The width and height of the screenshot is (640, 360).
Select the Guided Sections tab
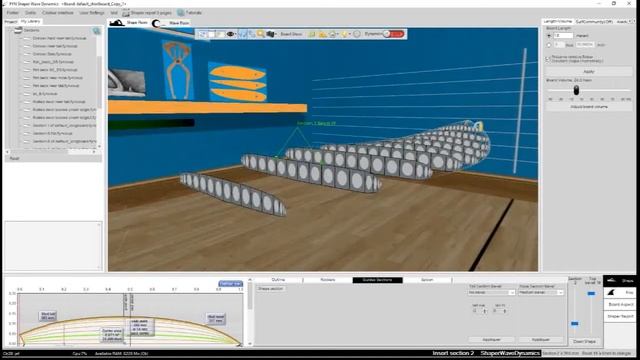pos(378,280)
